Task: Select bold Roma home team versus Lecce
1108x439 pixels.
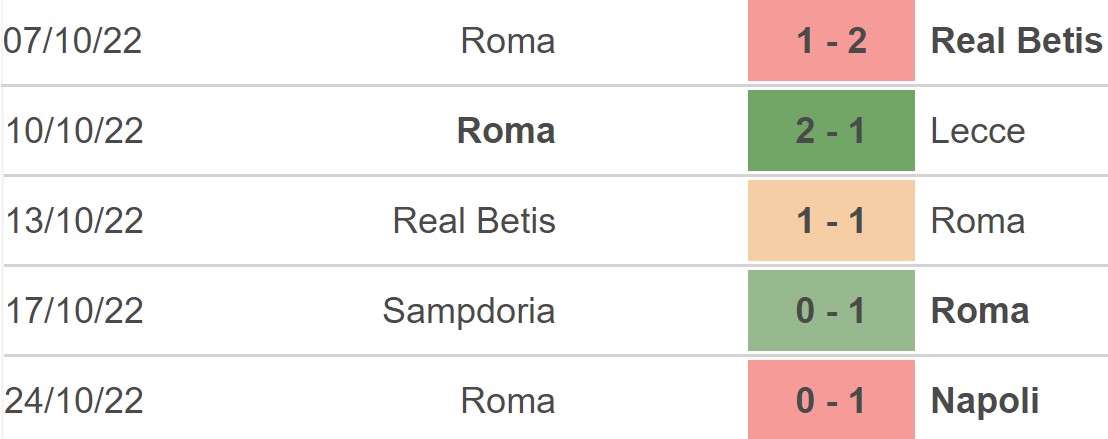Action: pos(506,131)
